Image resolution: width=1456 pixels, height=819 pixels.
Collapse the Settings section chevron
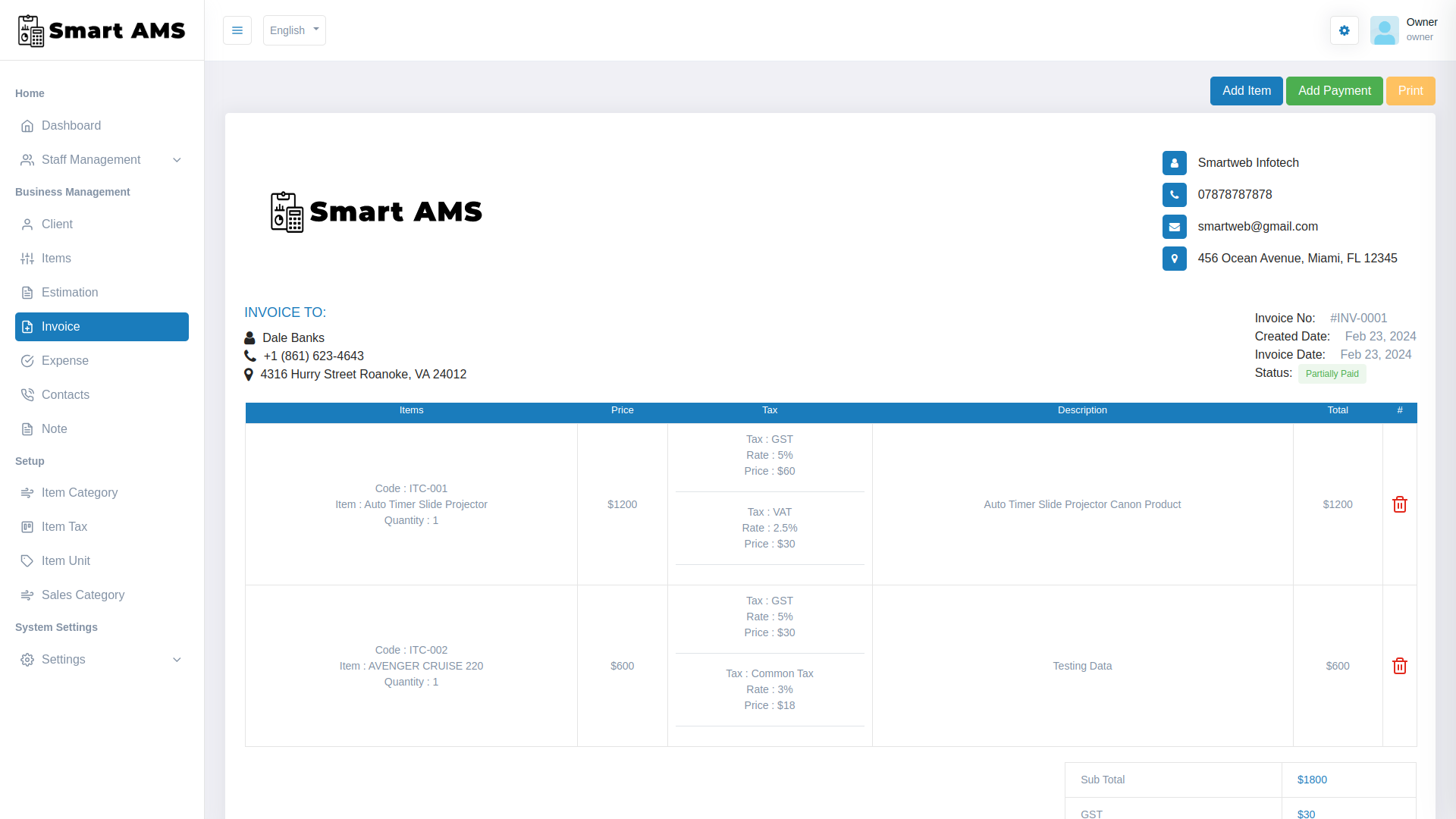click(x=177, y=660)
